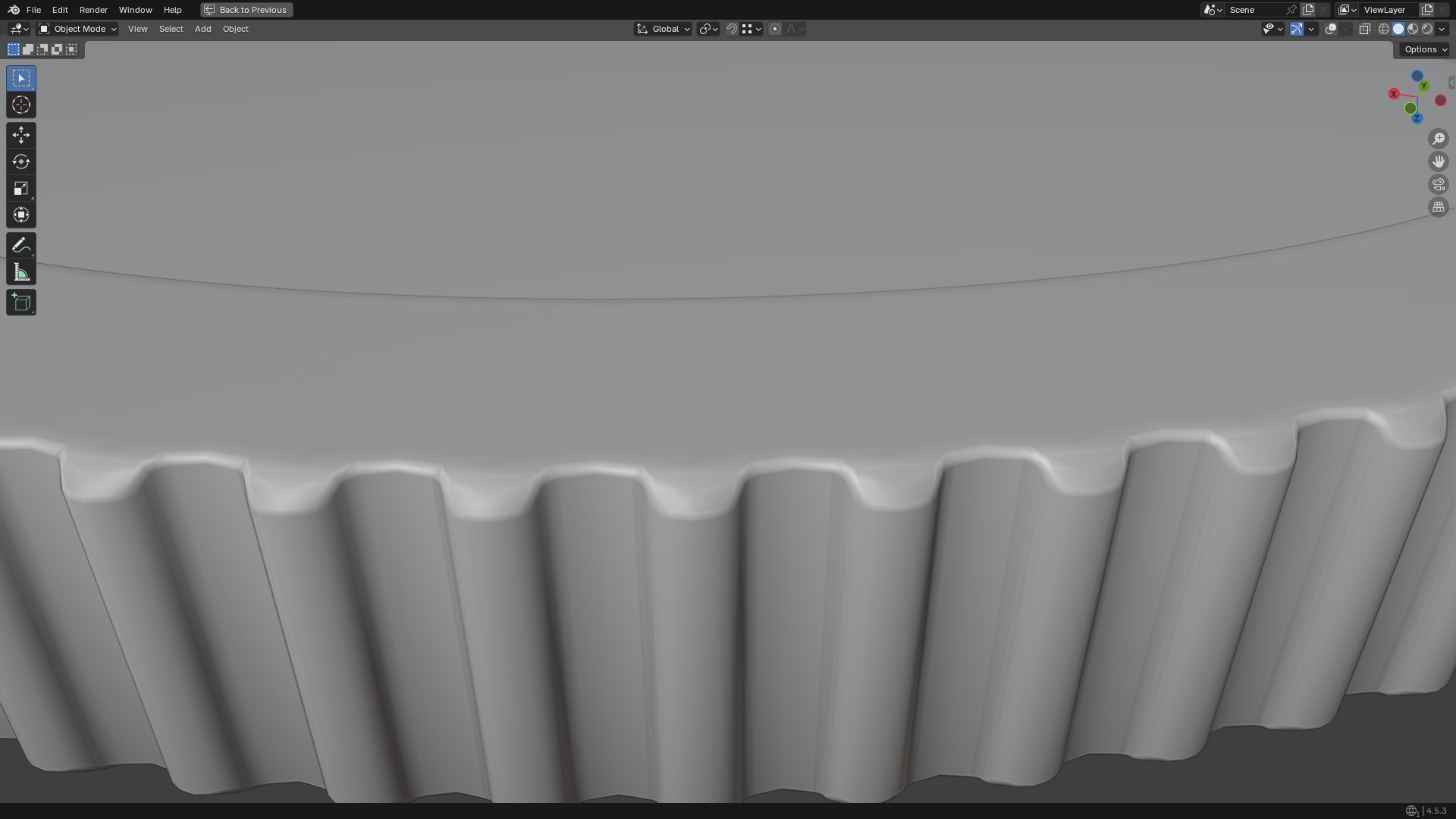Select the Scale tool
The height and width of the screenshot is (819, 1456).
click(21, 188)
